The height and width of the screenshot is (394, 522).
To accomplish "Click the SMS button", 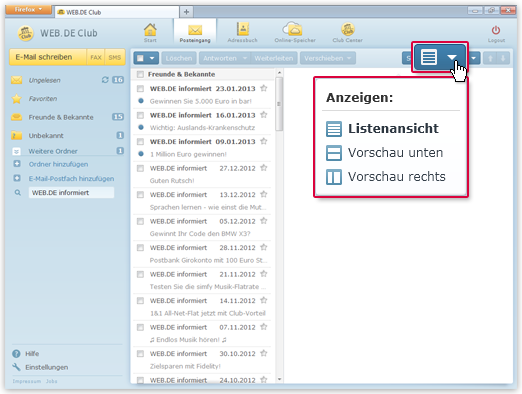I will click(x=115, y=57).
